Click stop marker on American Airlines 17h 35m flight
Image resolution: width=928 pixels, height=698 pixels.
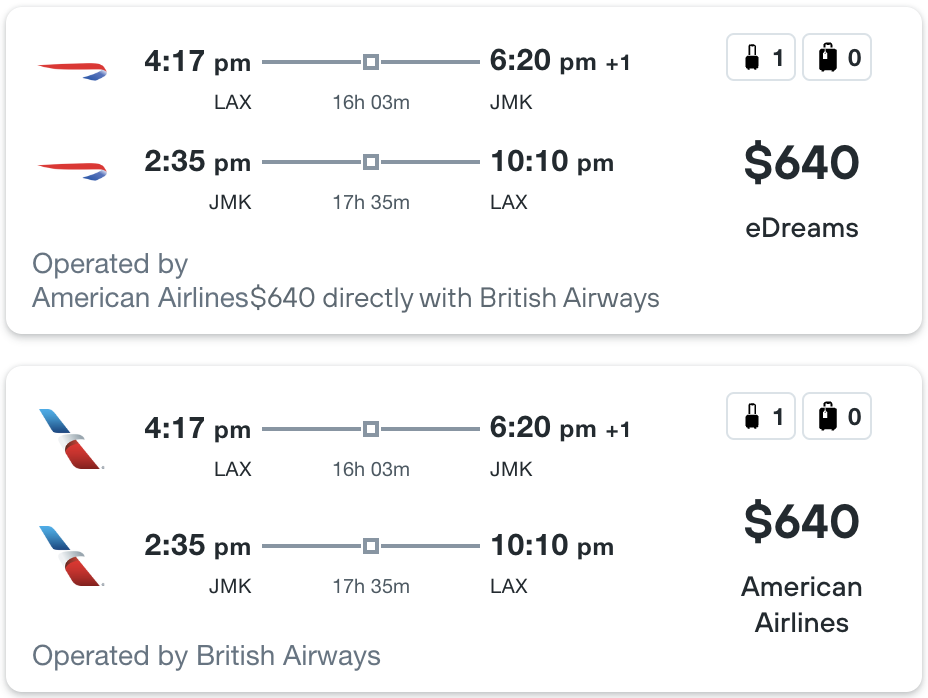pos(371,546)
